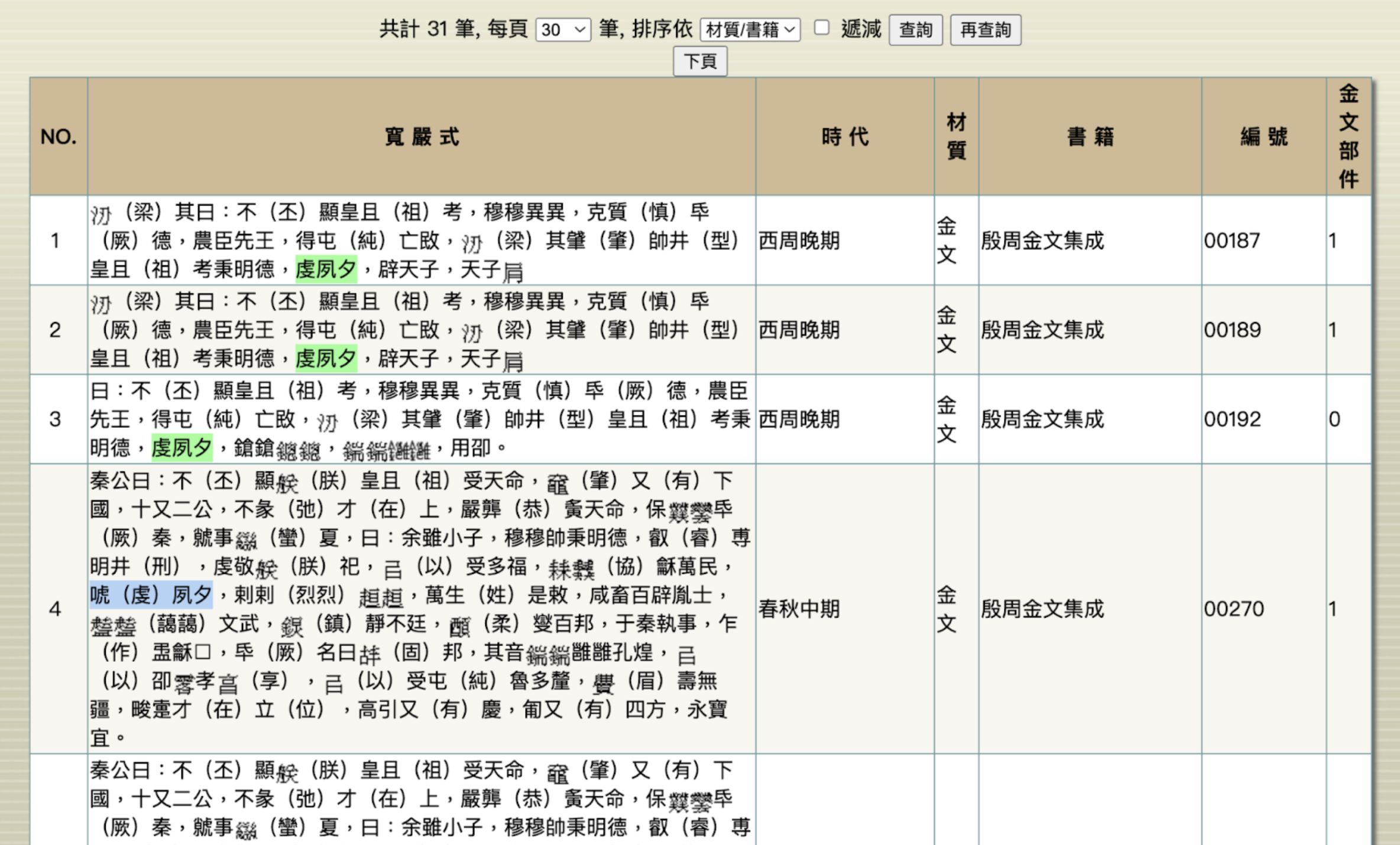Click the blue highlighted 虔夙夕 phrase in row 4

click(151, 595)
